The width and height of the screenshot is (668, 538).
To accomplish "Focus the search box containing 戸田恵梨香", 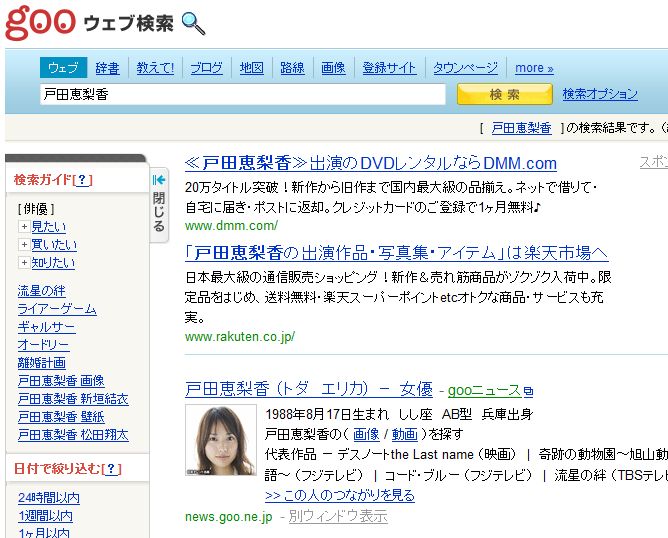I will [243, 94].
